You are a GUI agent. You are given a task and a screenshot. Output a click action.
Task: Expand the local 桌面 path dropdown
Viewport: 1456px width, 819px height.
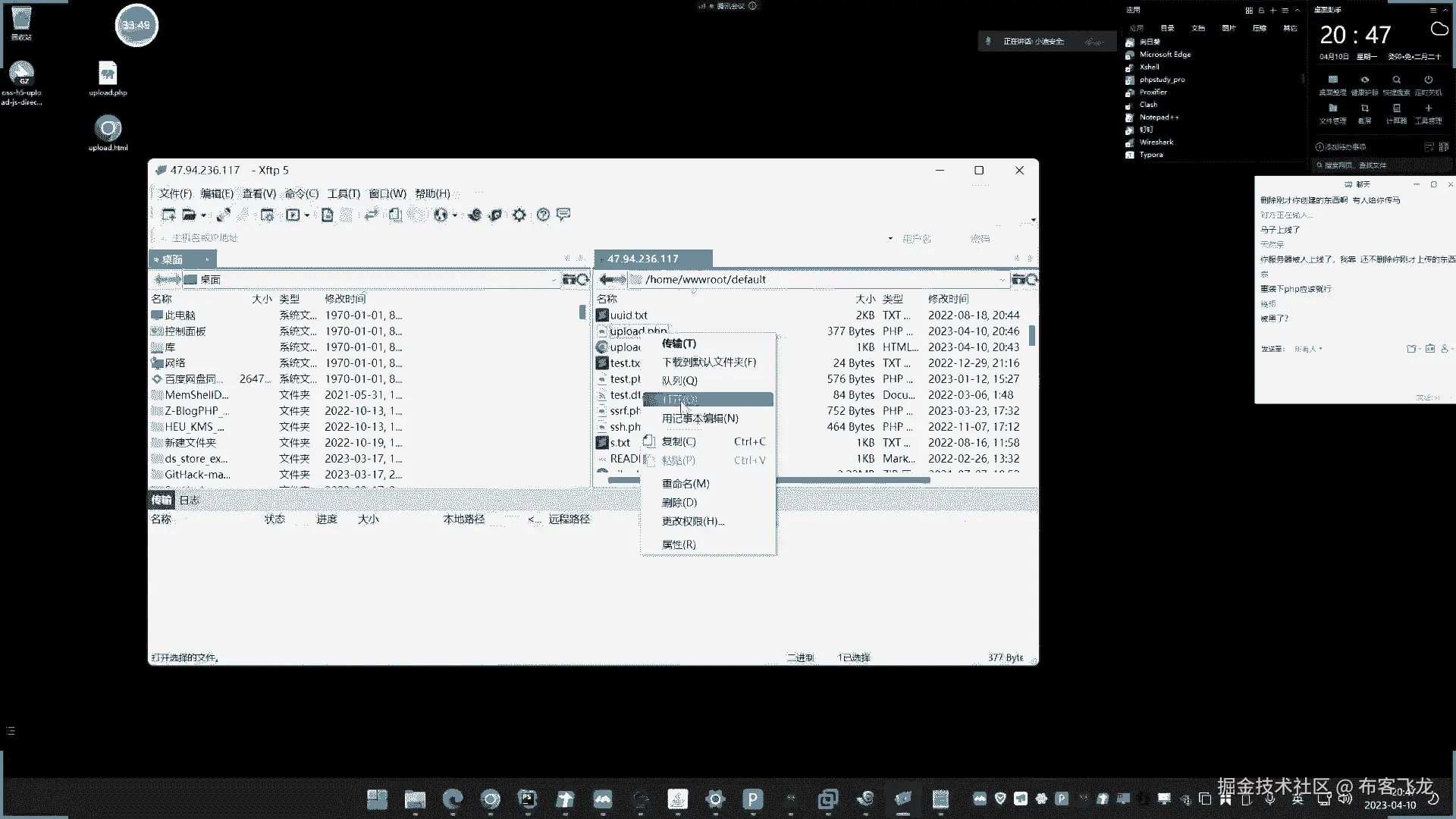[x=554, y=280]
